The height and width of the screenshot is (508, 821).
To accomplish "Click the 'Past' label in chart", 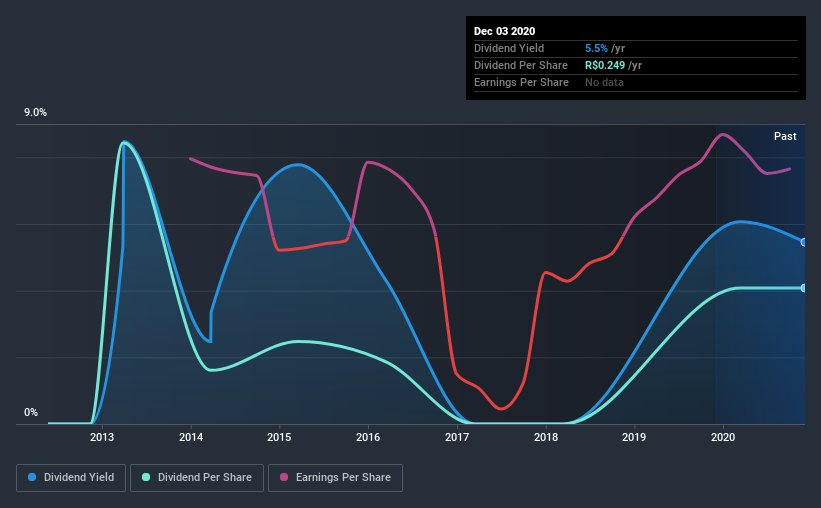I will pos(785,136).
